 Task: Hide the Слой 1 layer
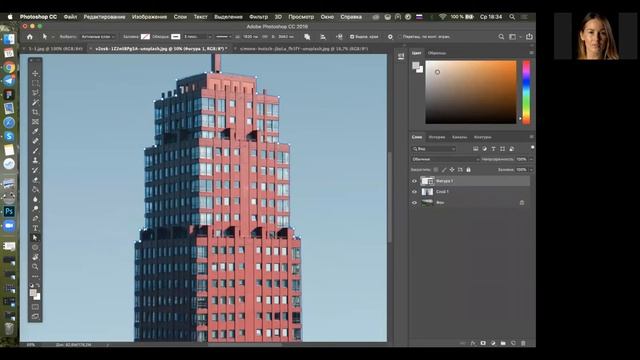click(414, 191)
